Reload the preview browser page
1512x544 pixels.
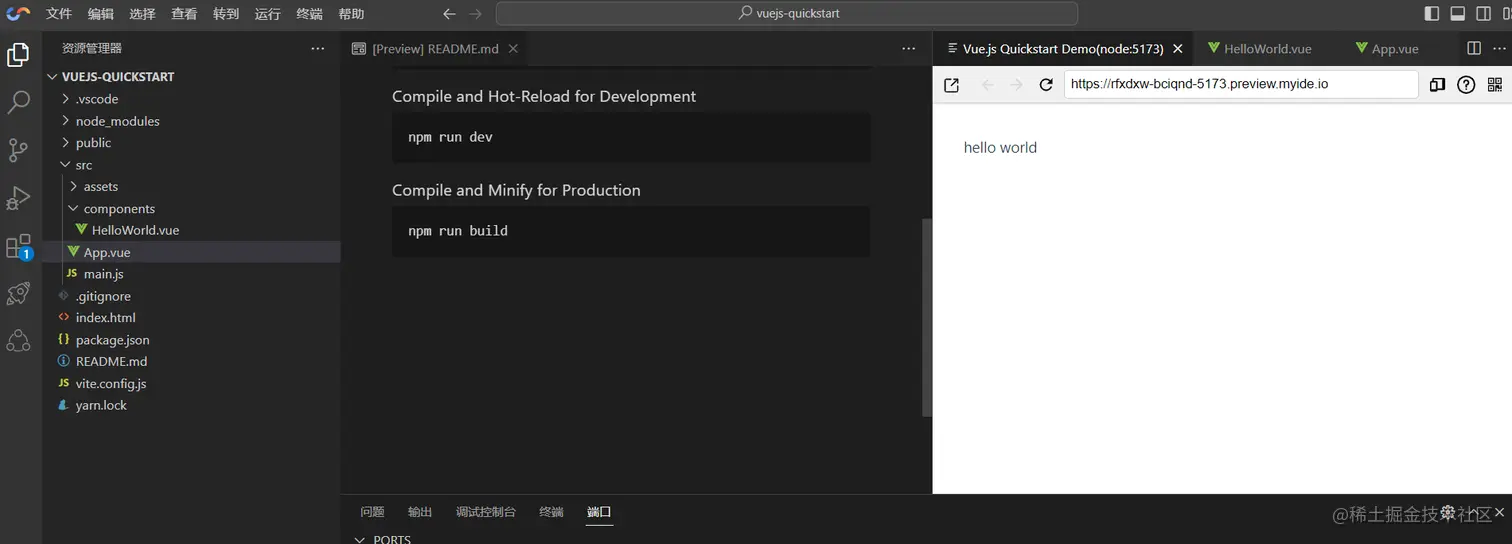(x=1046, y=85)
